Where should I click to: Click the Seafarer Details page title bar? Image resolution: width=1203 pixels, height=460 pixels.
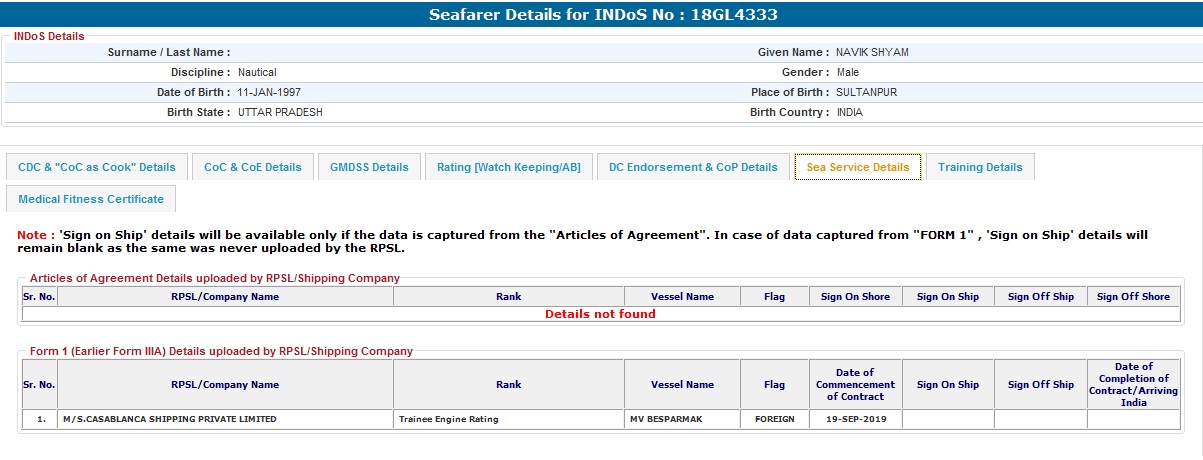pyautogui.click(x=602, y=14)
